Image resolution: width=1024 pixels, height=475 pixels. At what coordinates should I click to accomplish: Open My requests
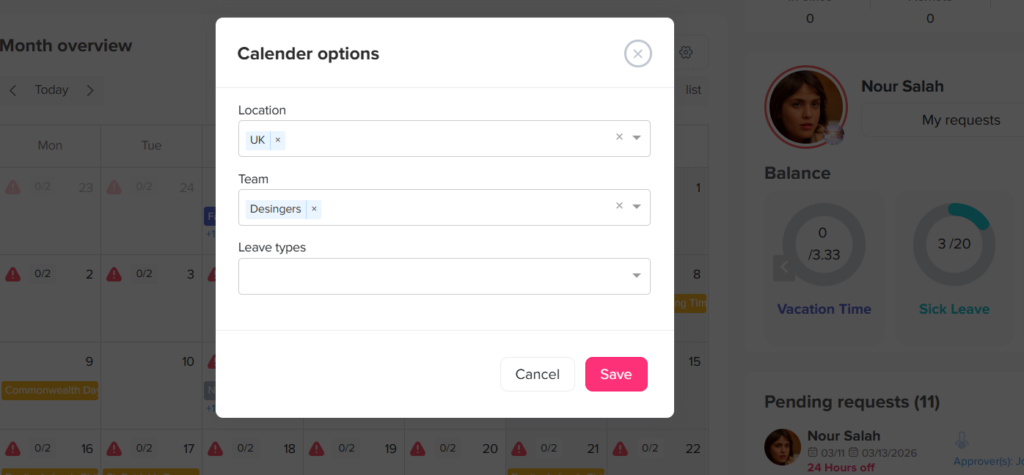pos(960,120)
